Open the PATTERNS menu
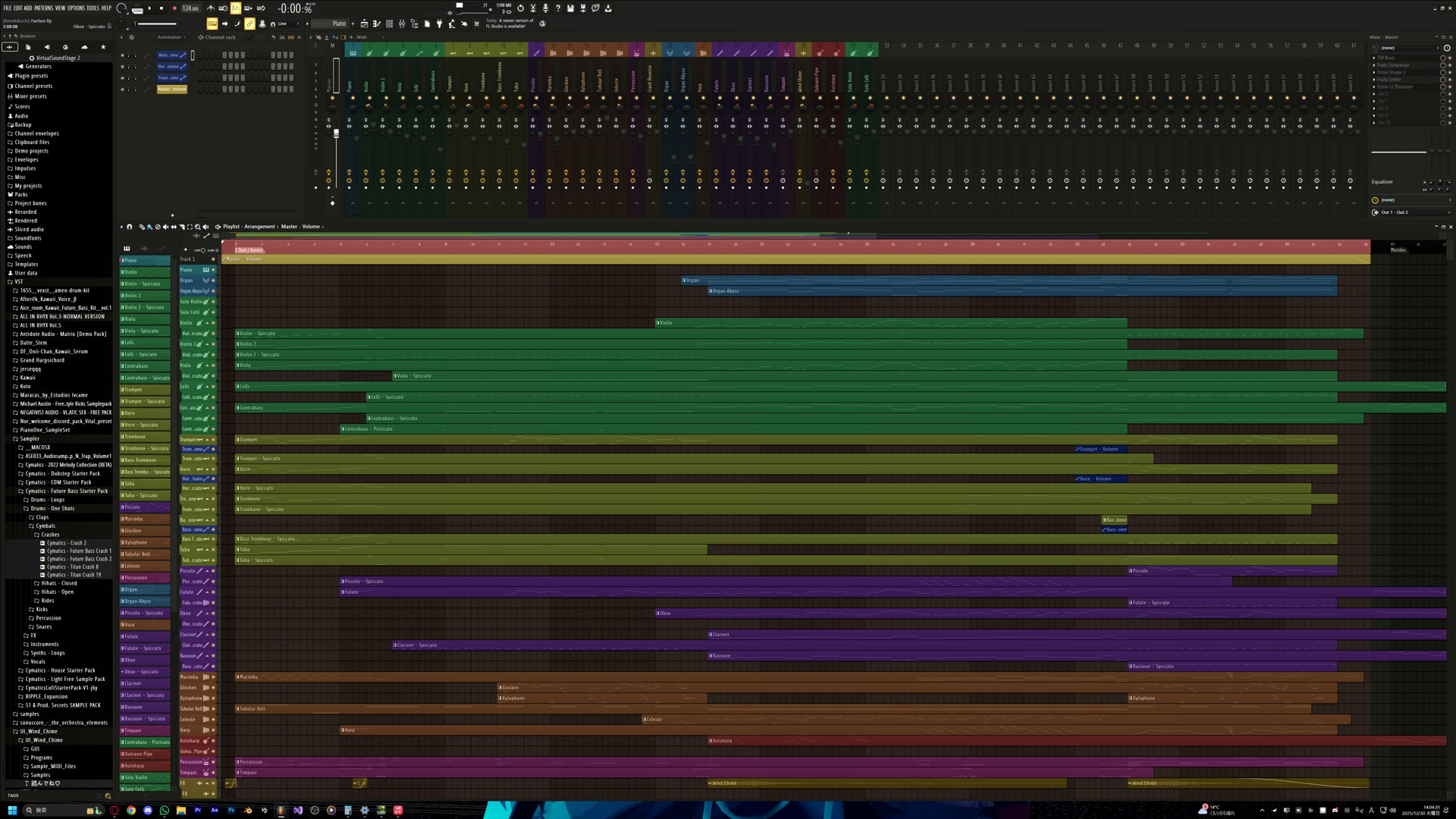The height and width of the screenshot is (819, 1456). click(x=43, y=8)
